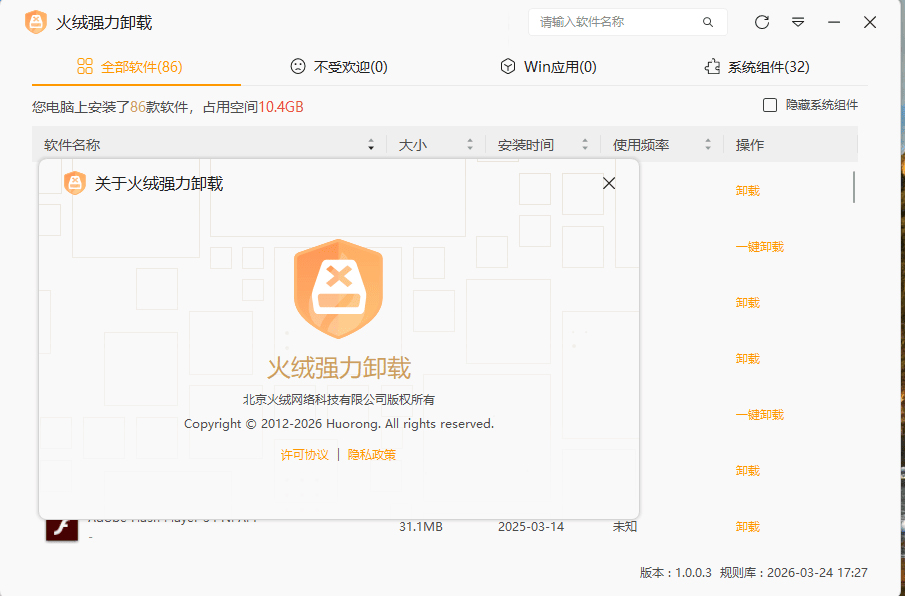Open the 不受欢迎(0) tab

coord(338,67)
